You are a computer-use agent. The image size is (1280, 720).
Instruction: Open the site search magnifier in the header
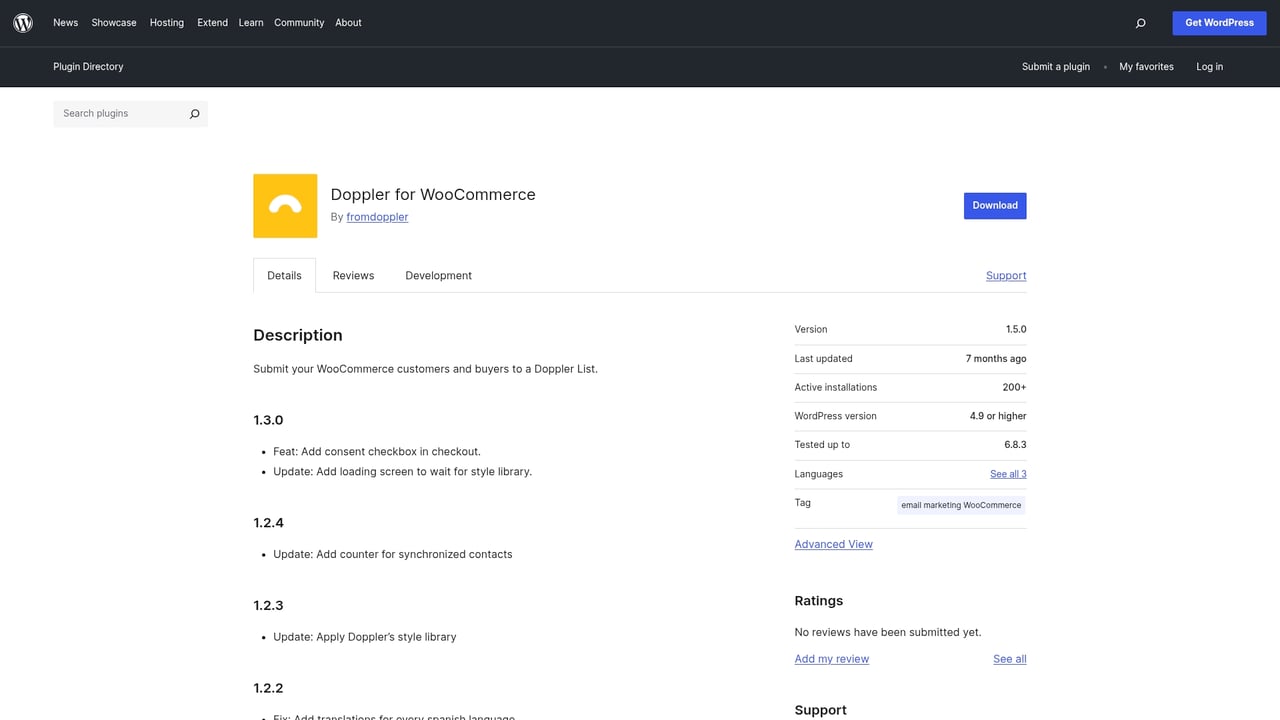pos(1140,22)
